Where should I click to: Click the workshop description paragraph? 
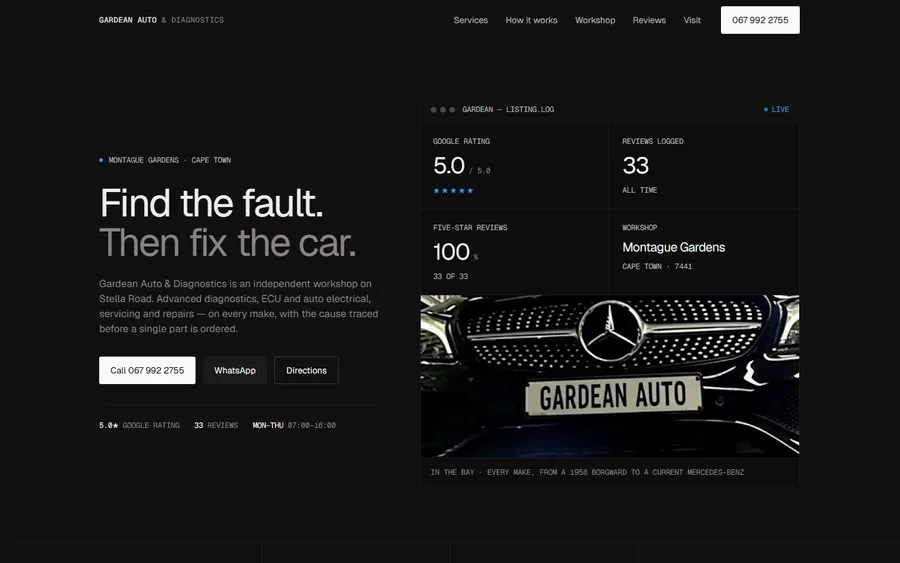coord(239,306)
